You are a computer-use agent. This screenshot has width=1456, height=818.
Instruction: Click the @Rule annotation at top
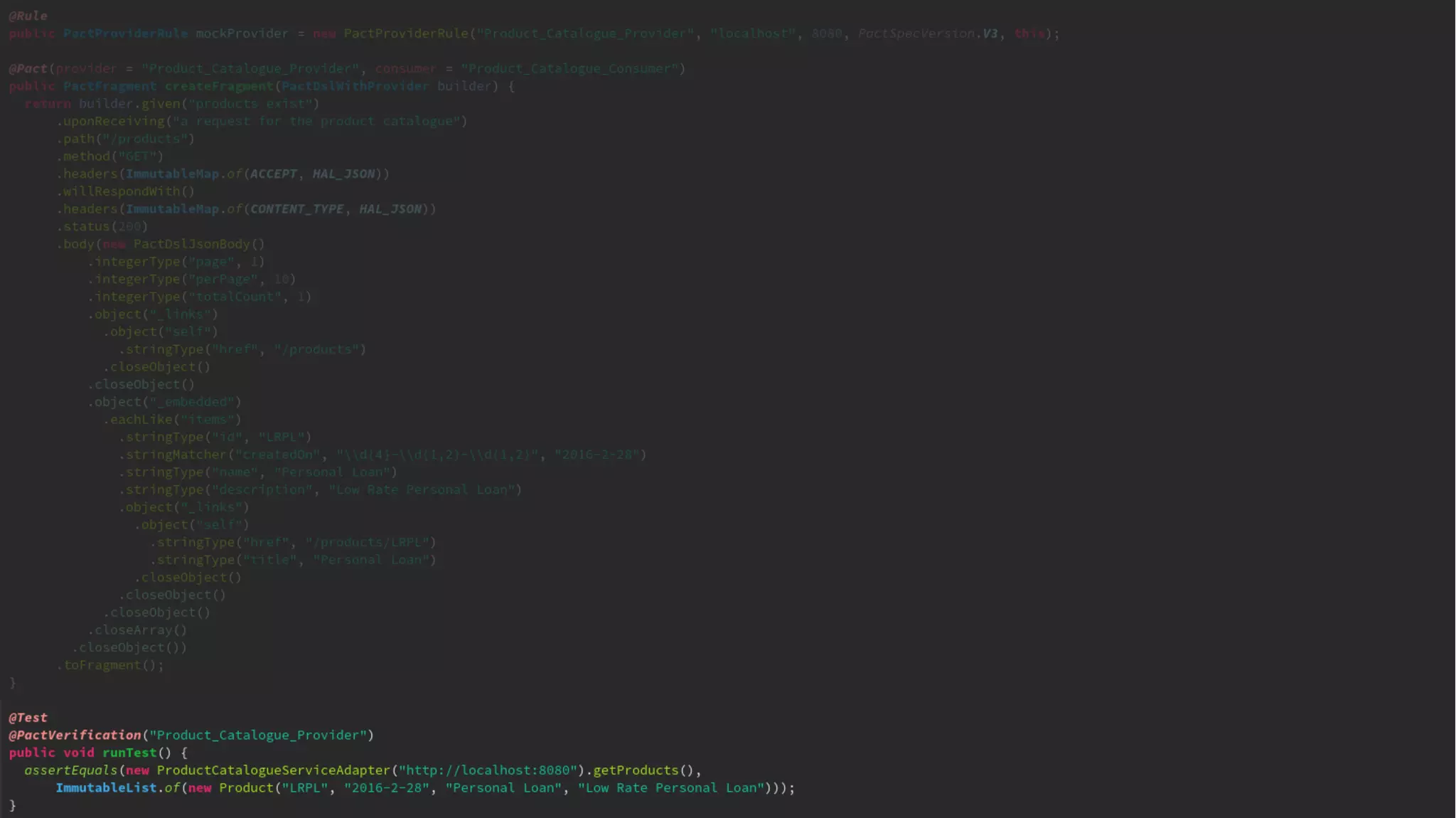coord(28,16)
